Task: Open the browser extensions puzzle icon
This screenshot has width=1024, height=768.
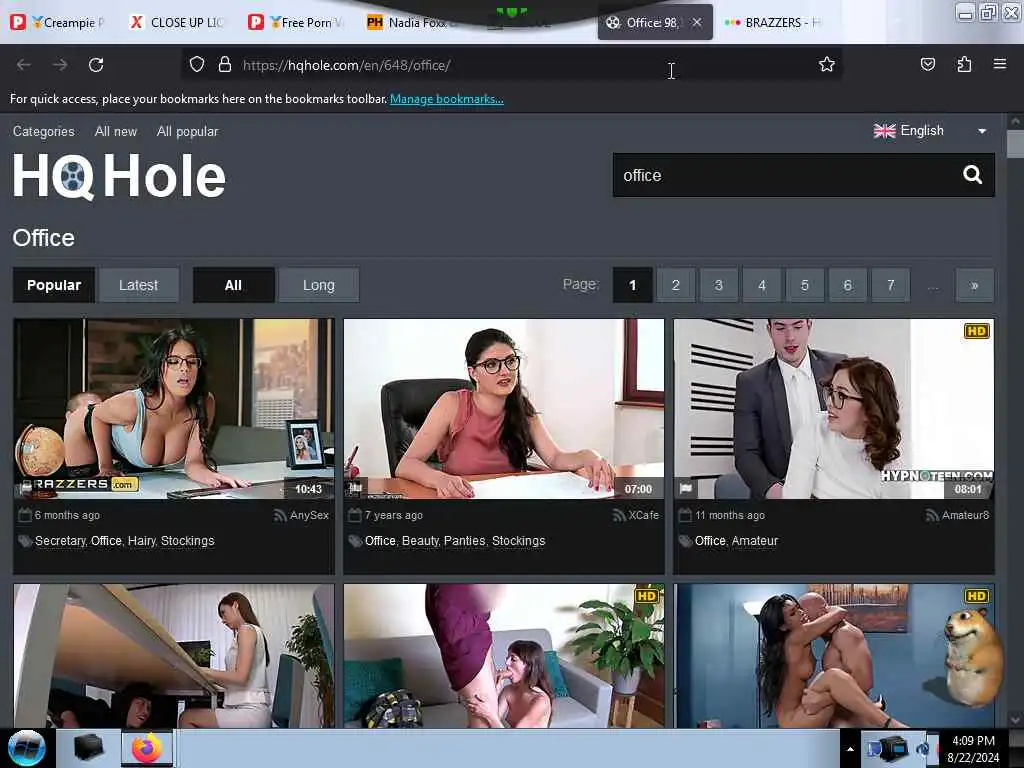Action: click(x=964, y=64)
